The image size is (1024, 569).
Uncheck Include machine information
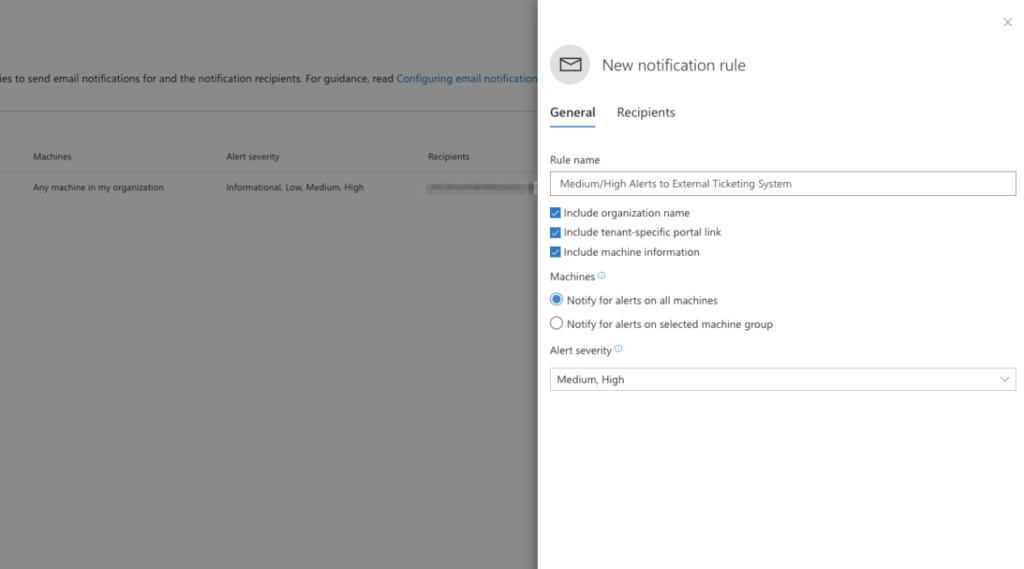click(x=555, y=252)
